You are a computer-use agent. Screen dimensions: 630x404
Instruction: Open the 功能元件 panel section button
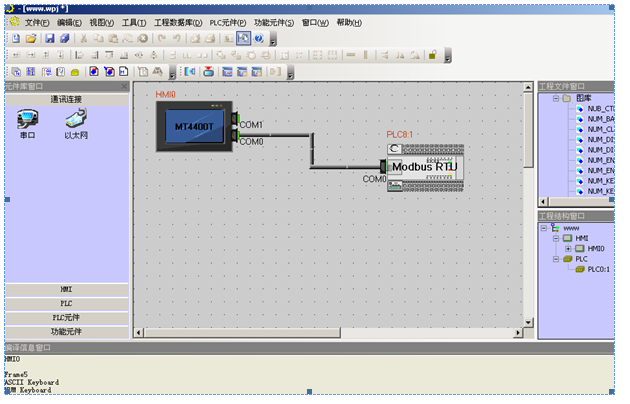pos(66,331)
